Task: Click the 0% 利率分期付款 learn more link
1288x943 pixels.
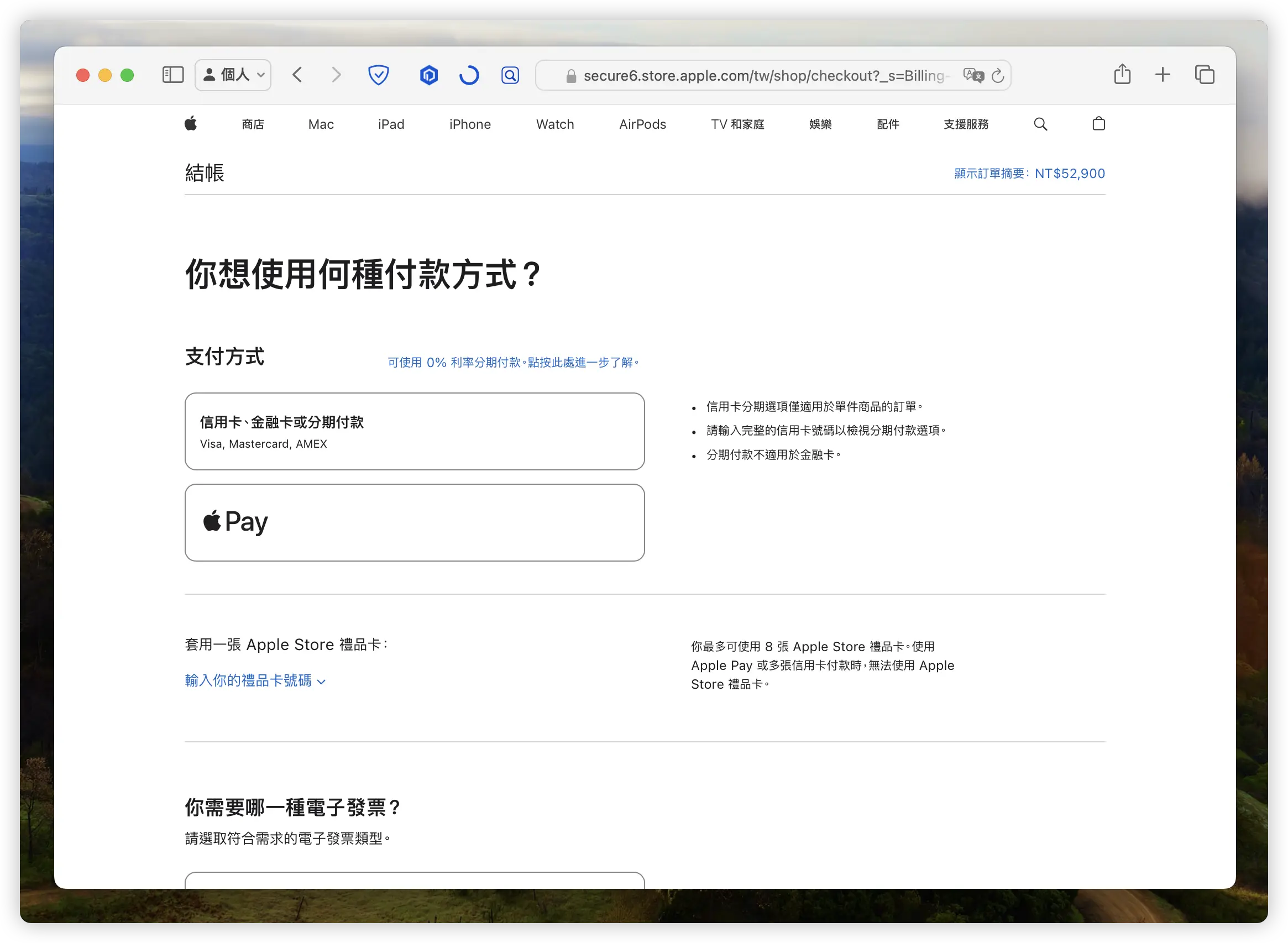Action: pyautogui.click(x=513, y=363)
